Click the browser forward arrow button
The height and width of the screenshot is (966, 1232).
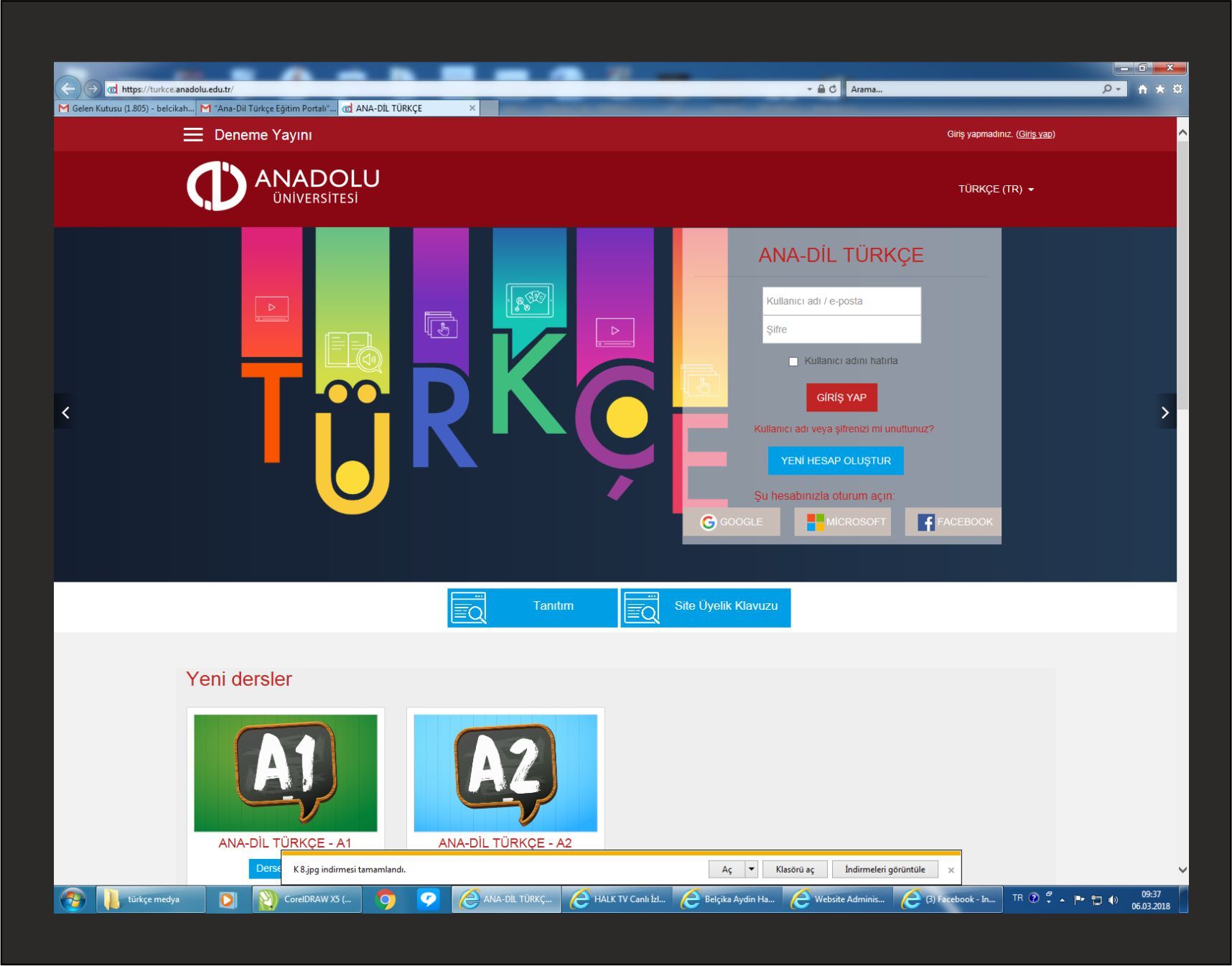(93, 89)
